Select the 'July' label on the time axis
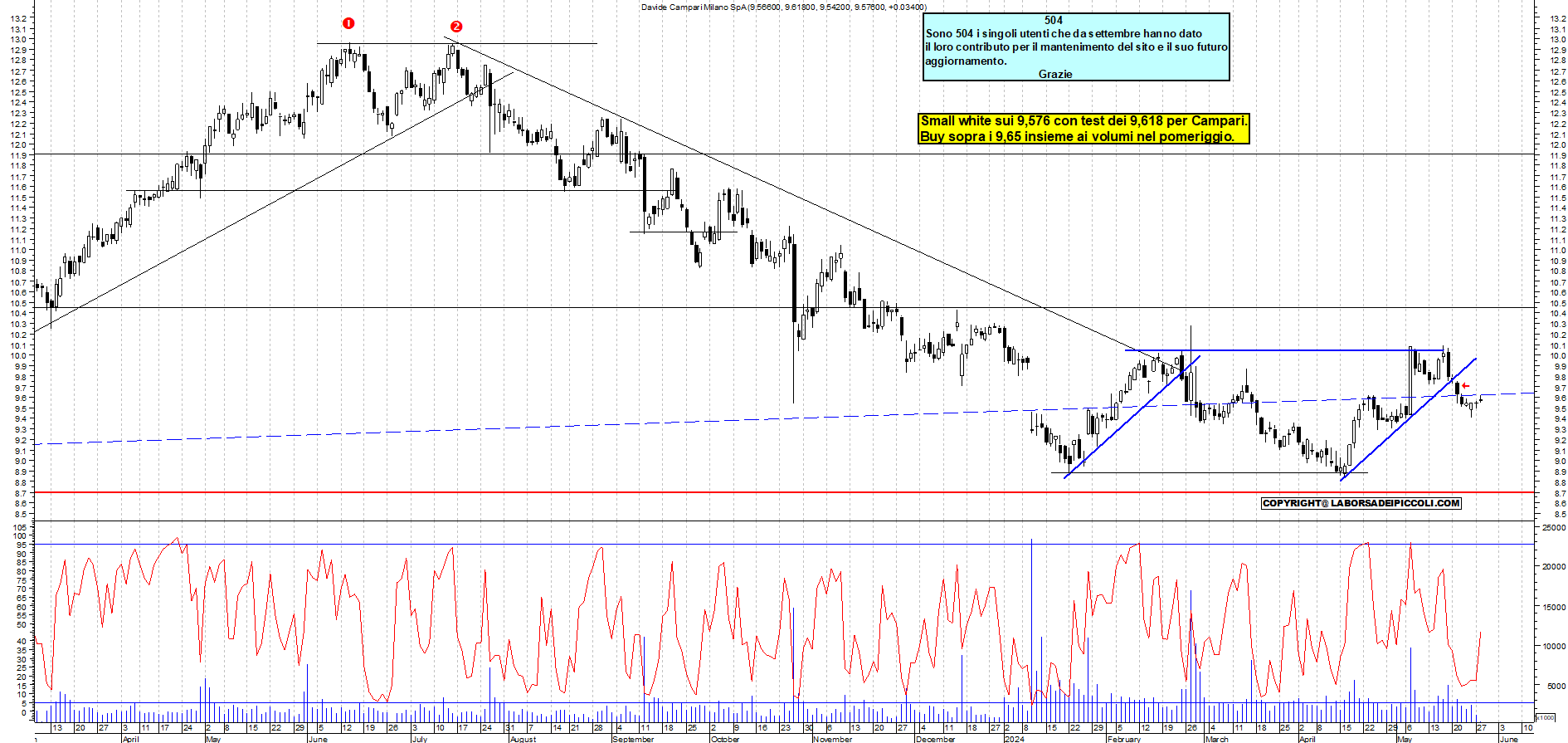This screenshot has width=1568, height=743. [420, 739]
